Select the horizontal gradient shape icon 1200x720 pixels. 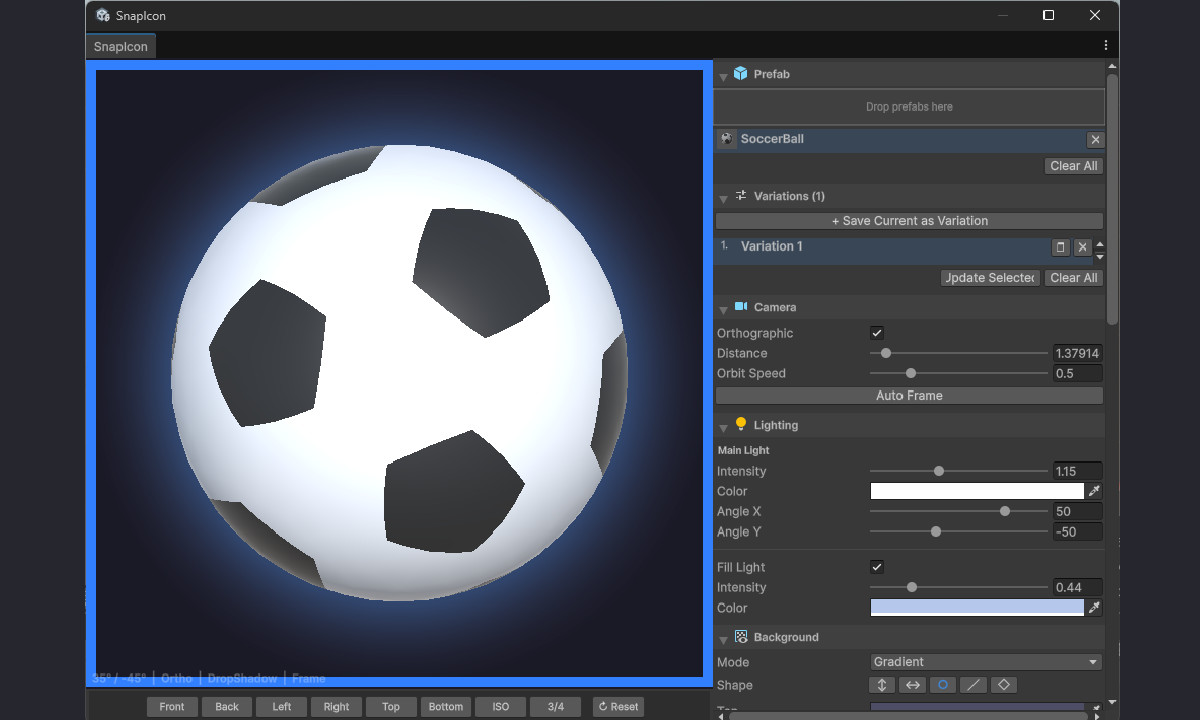pos(912,685)
